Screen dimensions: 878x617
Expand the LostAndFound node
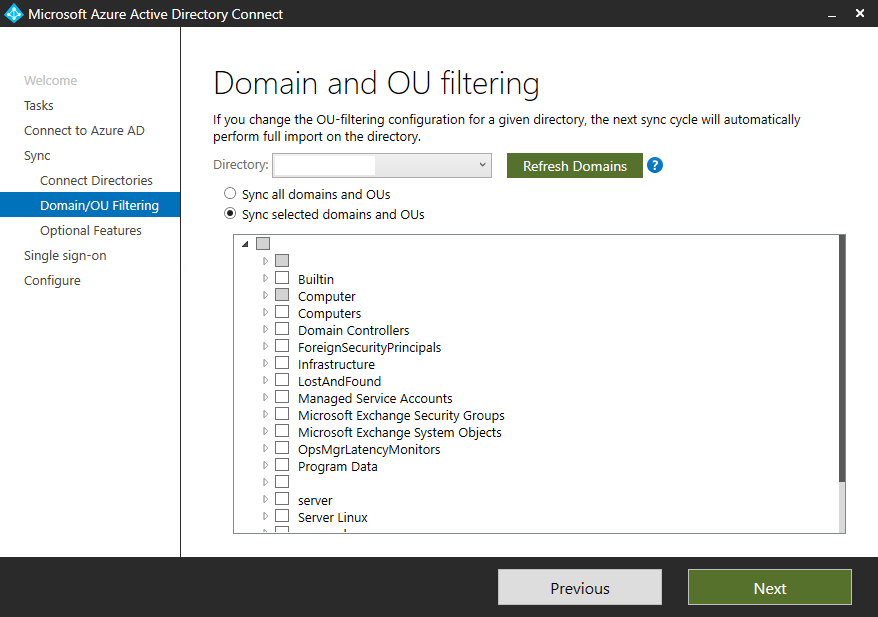pos(265,380)
